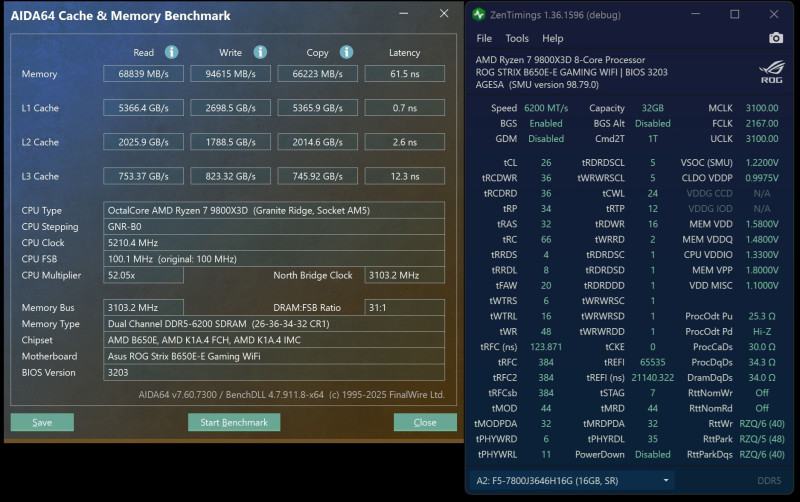
Task: Click the BGS value Enabled
Action: tap(546, 123)
